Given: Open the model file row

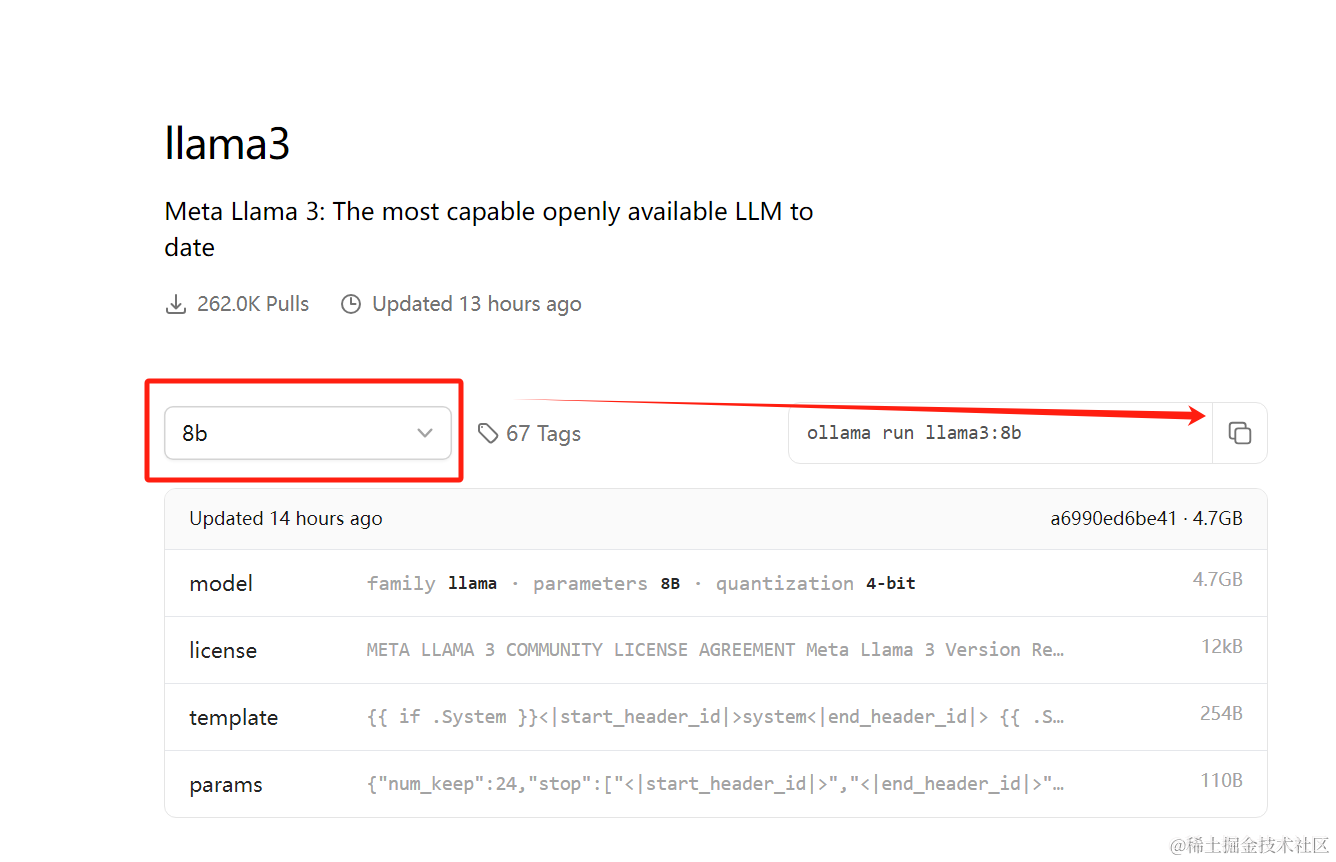Looking at the screenshot, I should tap(715, 583).
